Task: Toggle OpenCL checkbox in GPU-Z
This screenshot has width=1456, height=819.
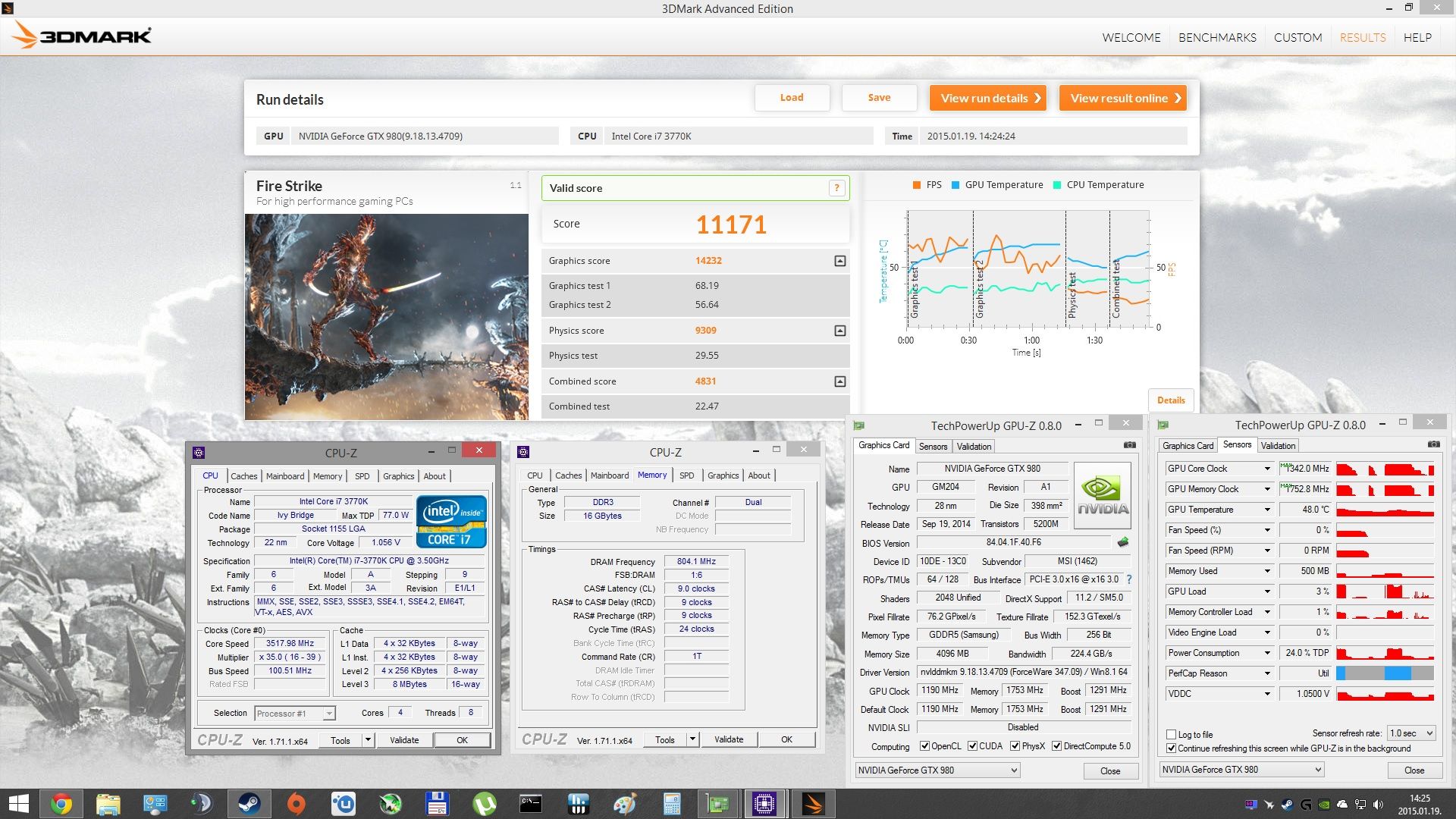Action: pyautogui.click(x=924, y=746)
